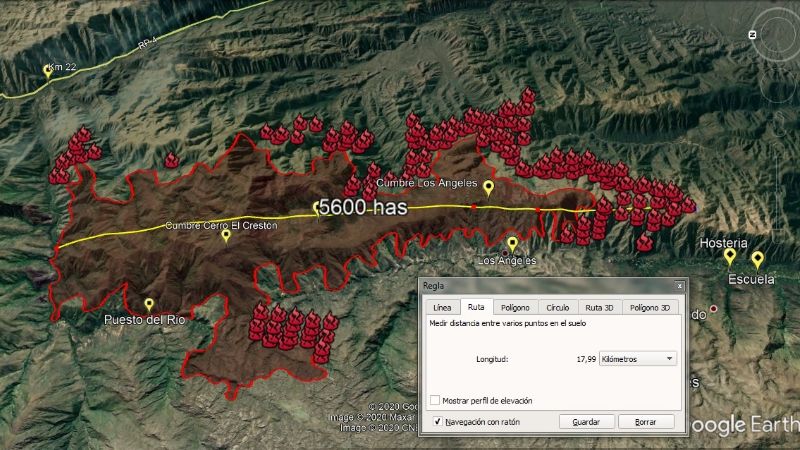
Task: Click the Puesto del Rio placemark pin
Action: click(149, 304)
